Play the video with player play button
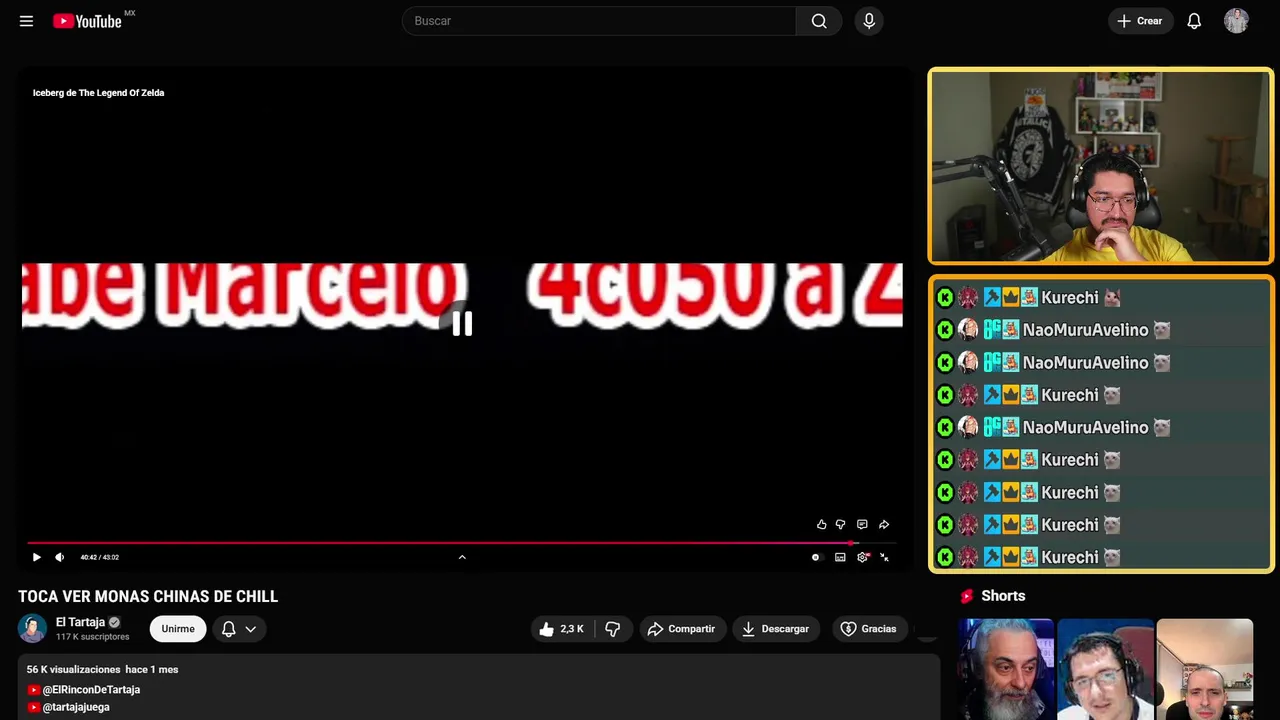The height and width of the screenshot is (720, 1280). pos(37,557)
